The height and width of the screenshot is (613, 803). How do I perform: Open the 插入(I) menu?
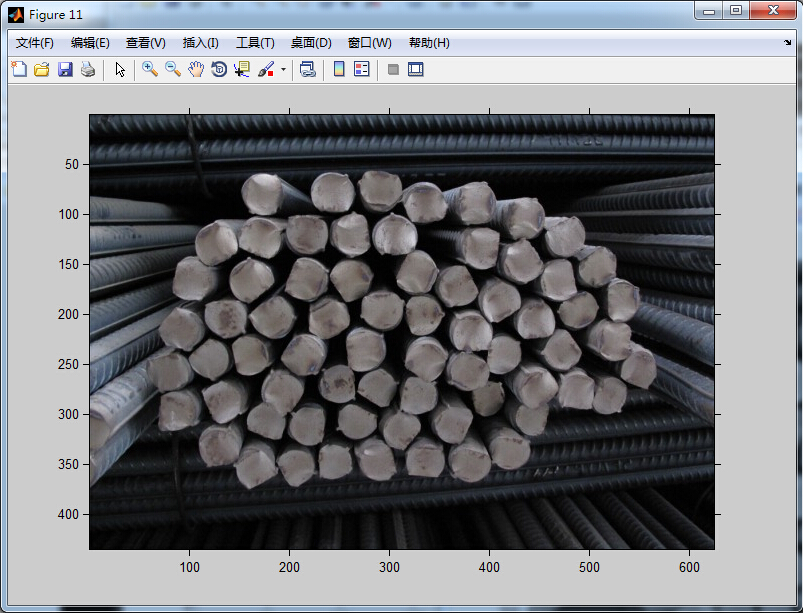pos(201,43)
